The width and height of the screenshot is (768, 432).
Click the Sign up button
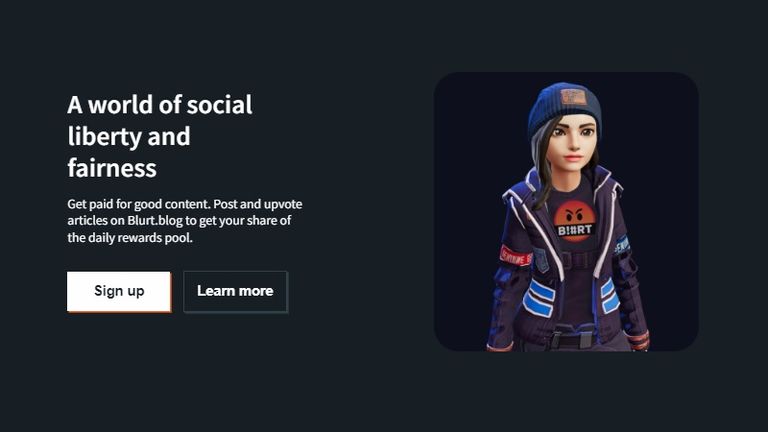click(x=119, y=291)
